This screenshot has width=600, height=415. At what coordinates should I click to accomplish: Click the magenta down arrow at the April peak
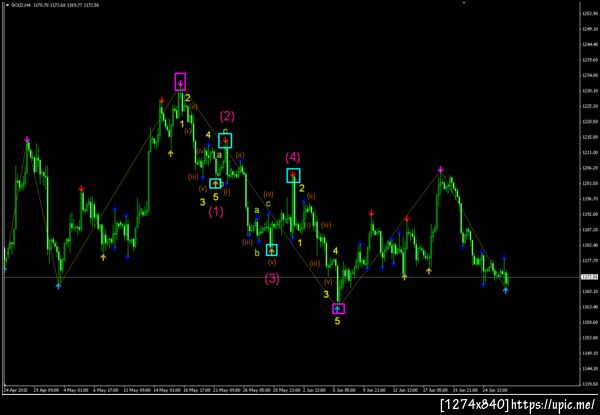[27, 139]
